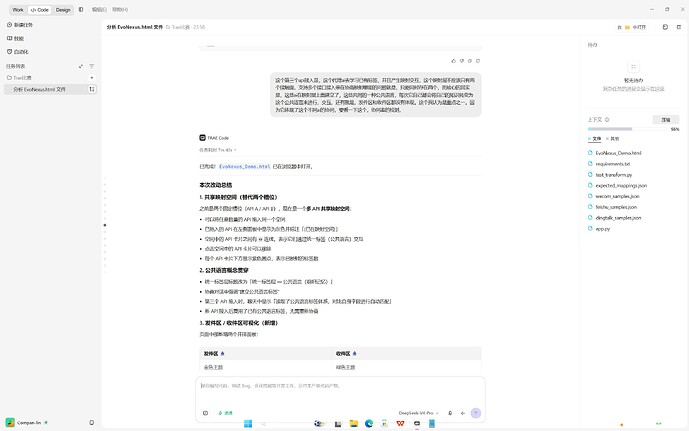Switch to the Design mode tab
Screen dimensions: 689x431
point(63,10)
